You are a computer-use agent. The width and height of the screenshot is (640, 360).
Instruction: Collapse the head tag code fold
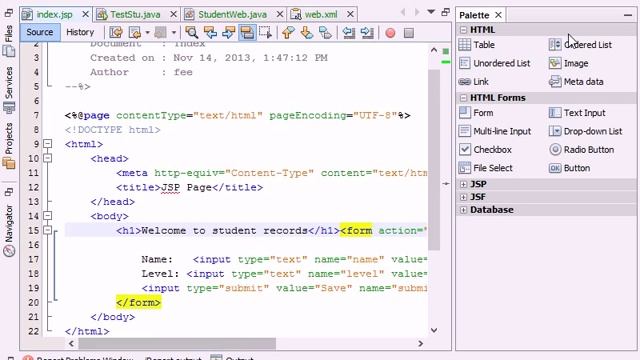[x=48, y=158]
